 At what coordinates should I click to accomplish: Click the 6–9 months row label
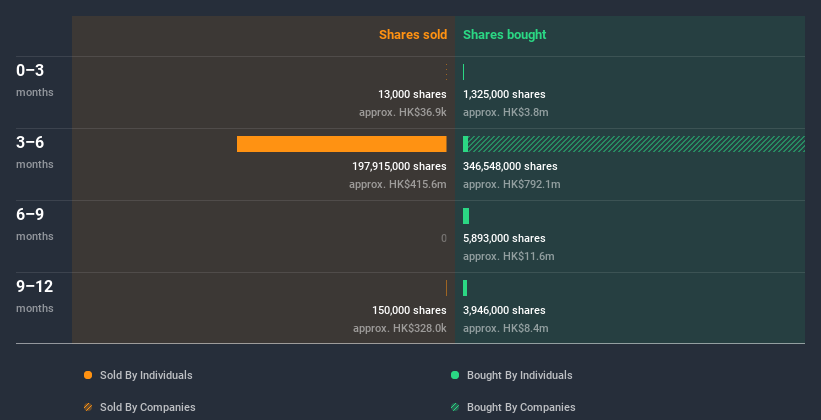[x=35, y=224]
